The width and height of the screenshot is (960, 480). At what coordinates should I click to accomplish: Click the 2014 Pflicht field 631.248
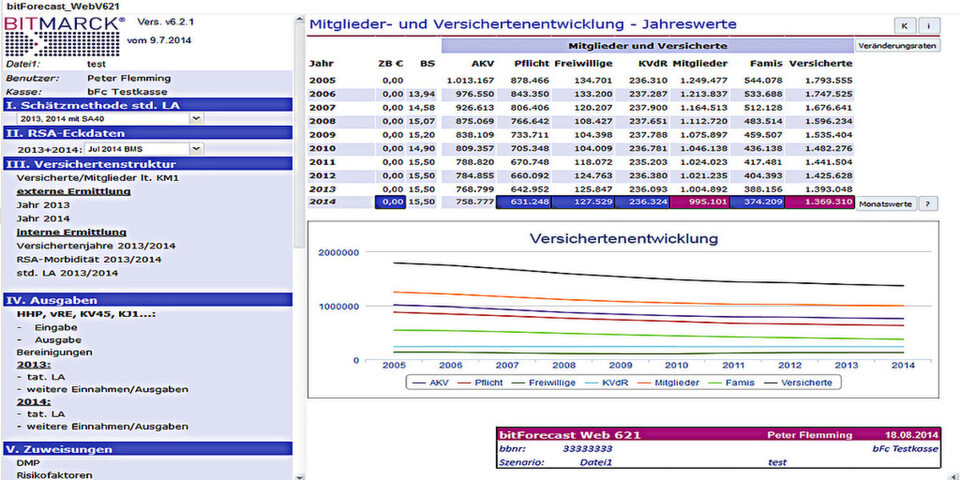pos(523,203)
